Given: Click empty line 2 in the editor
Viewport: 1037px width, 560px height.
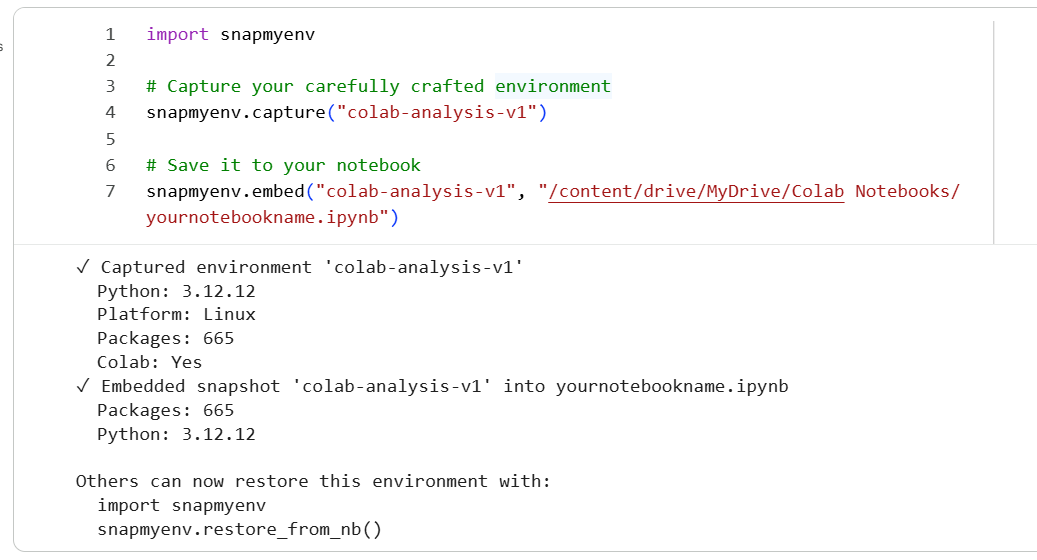Looking at the screenshot, I should tap(529, 60).
